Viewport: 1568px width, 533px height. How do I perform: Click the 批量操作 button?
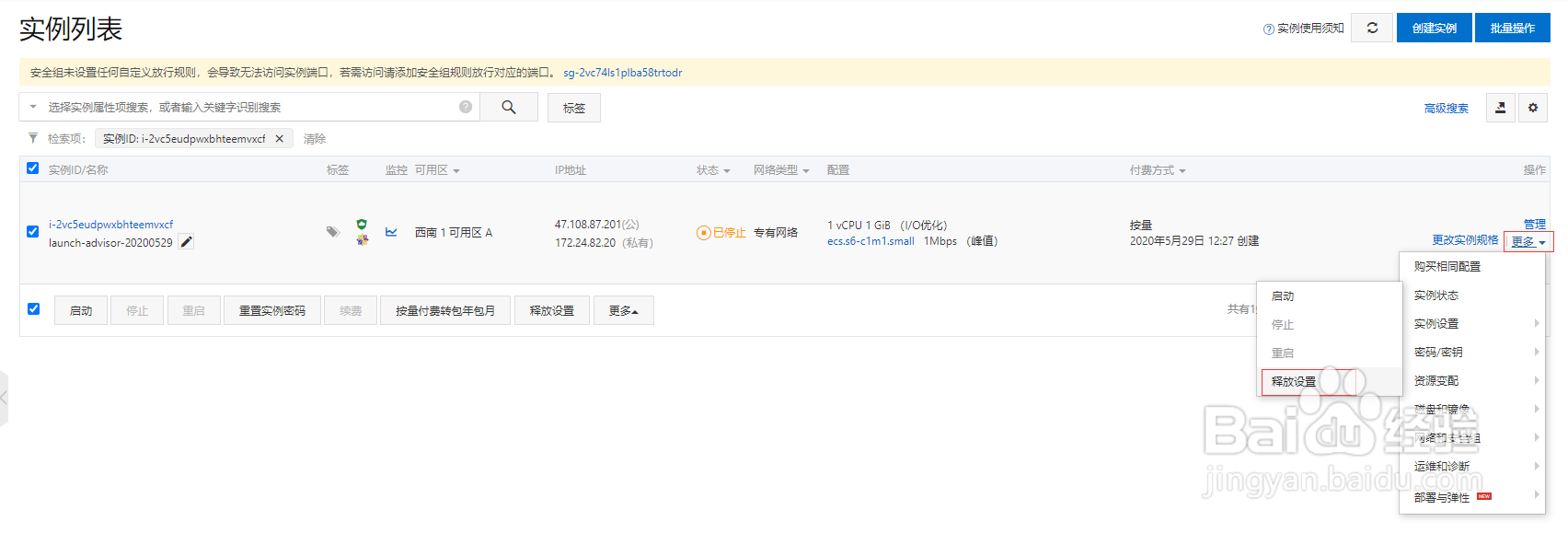[x=1513, y=28]
